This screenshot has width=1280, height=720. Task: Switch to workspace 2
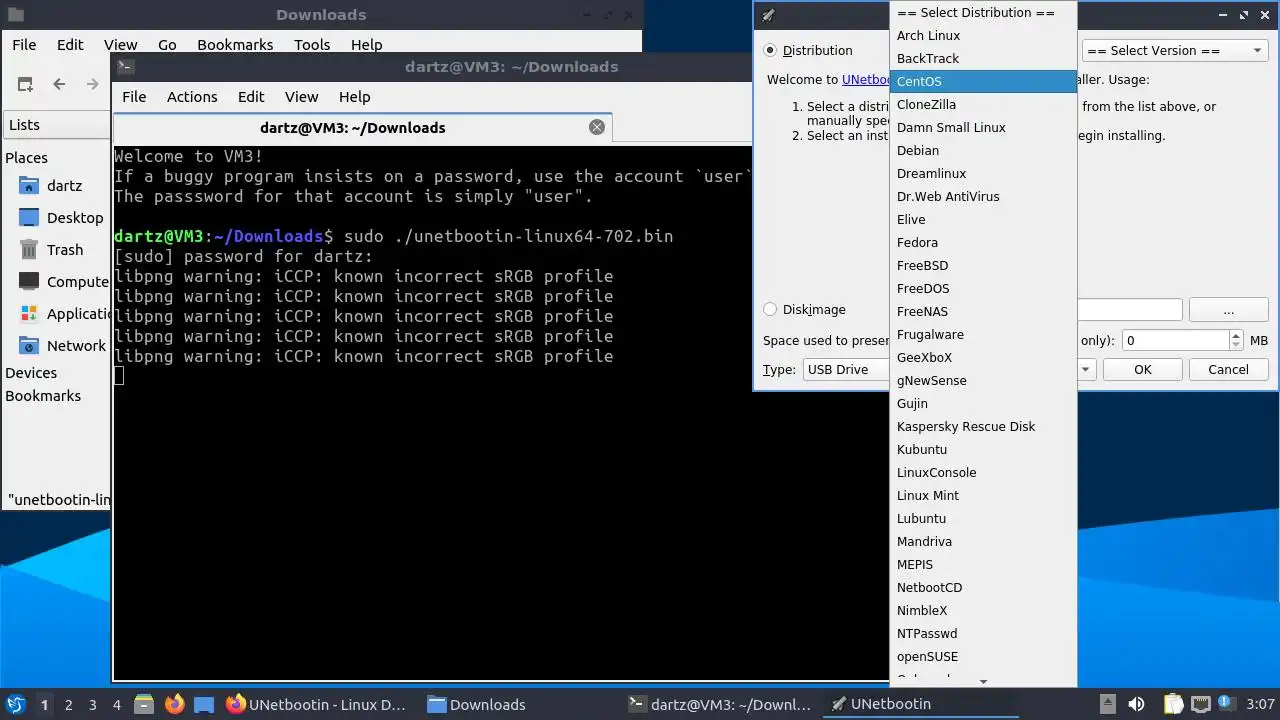click(68, 705)
